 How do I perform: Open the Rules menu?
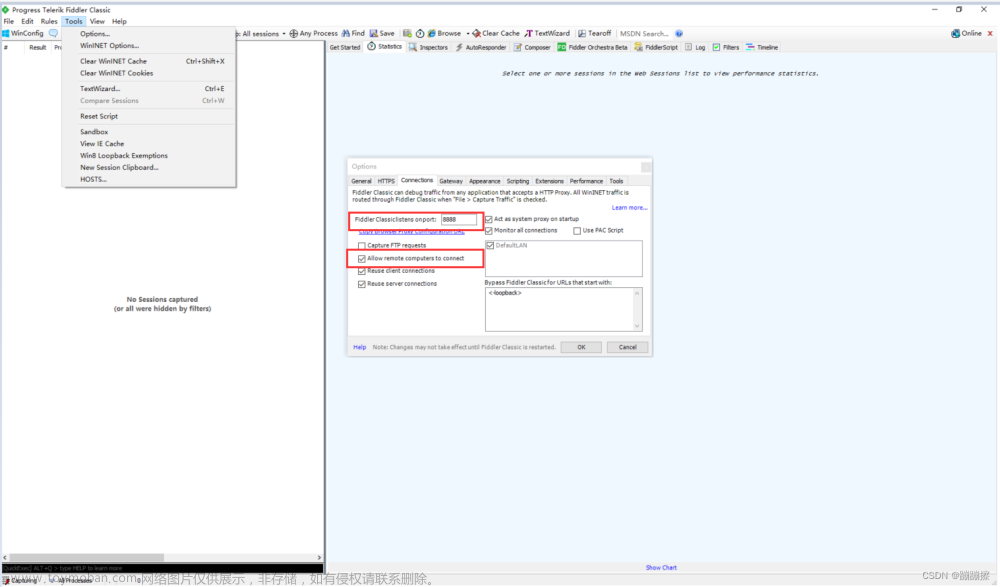click(x=49, y=21)
